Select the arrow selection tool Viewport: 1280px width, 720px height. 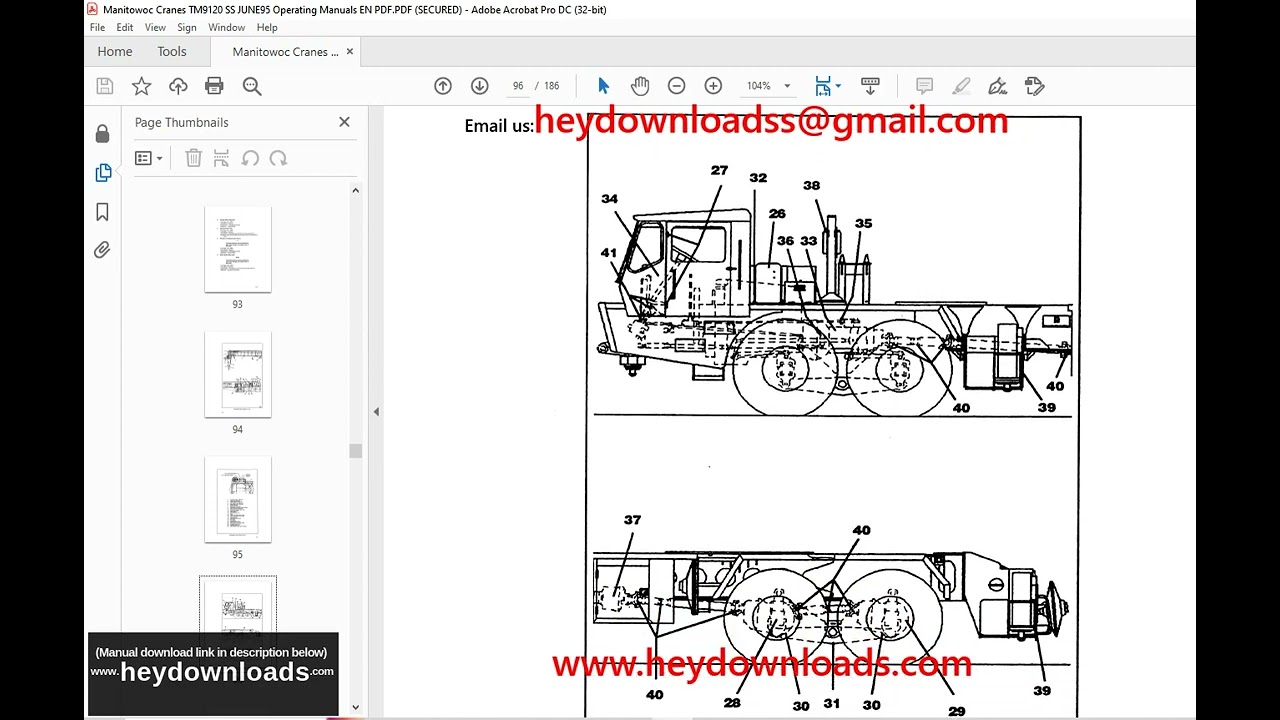[x=603, y=86]
